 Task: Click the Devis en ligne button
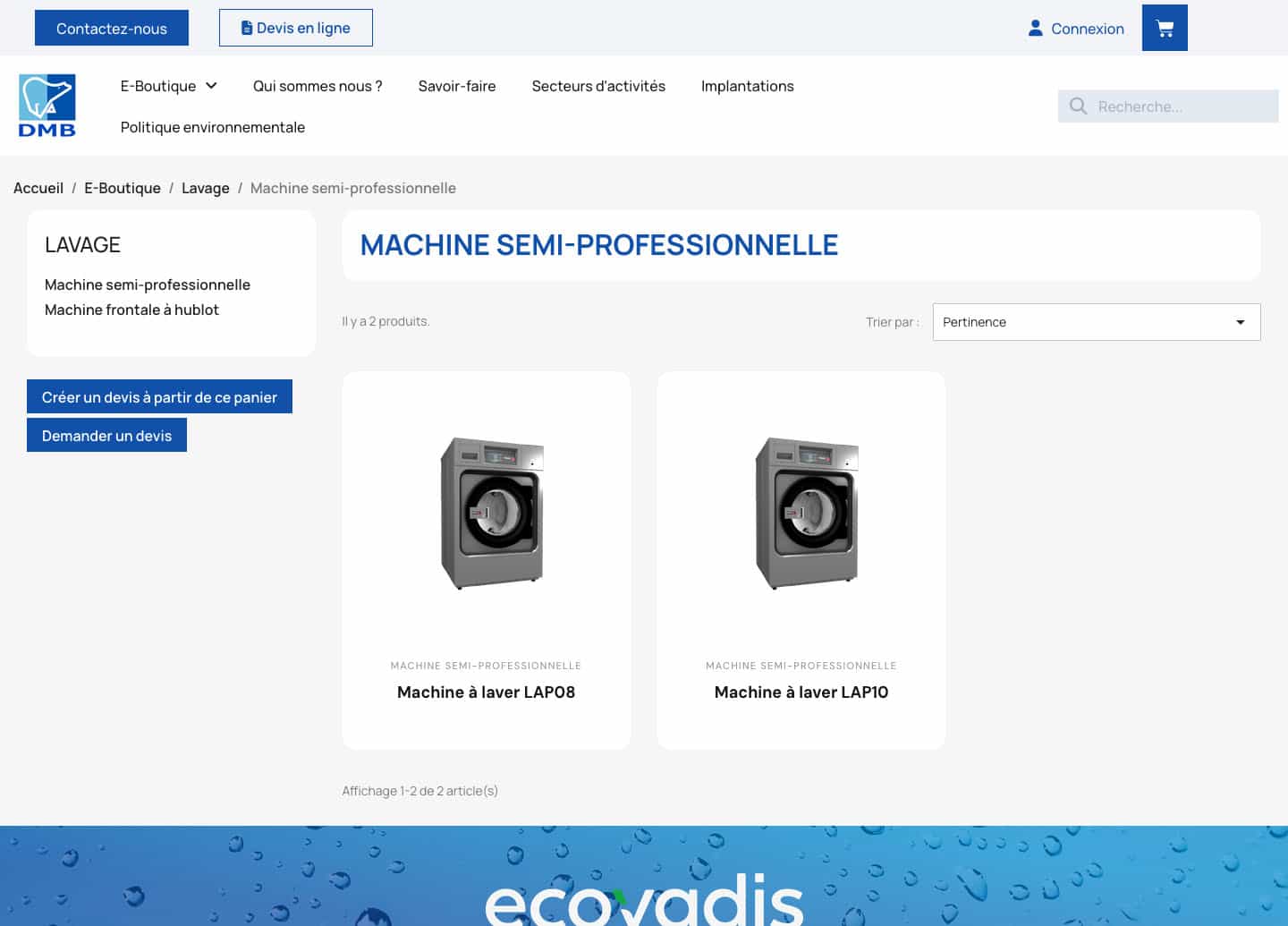[x=296, y=28]
